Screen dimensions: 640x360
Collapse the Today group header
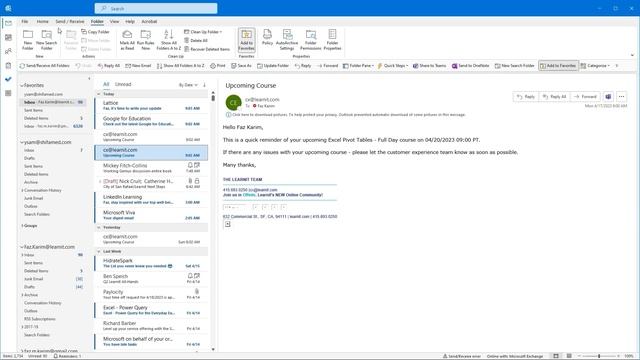pyautogui.click(x=98, y=94)
